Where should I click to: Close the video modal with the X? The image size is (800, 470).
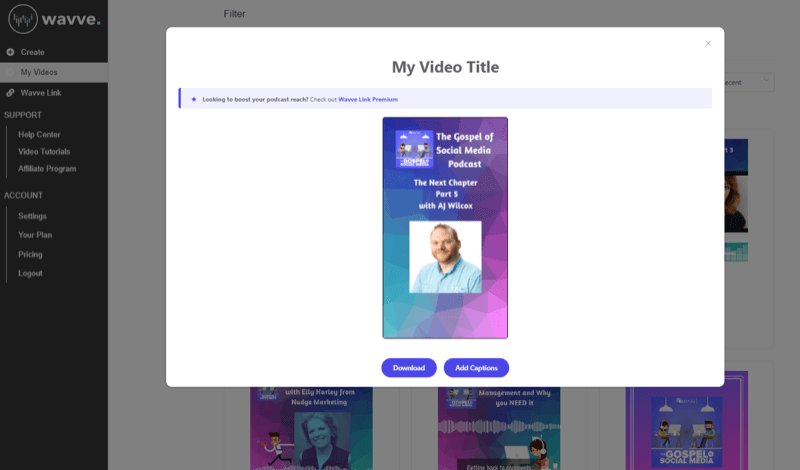pos(708,43)
